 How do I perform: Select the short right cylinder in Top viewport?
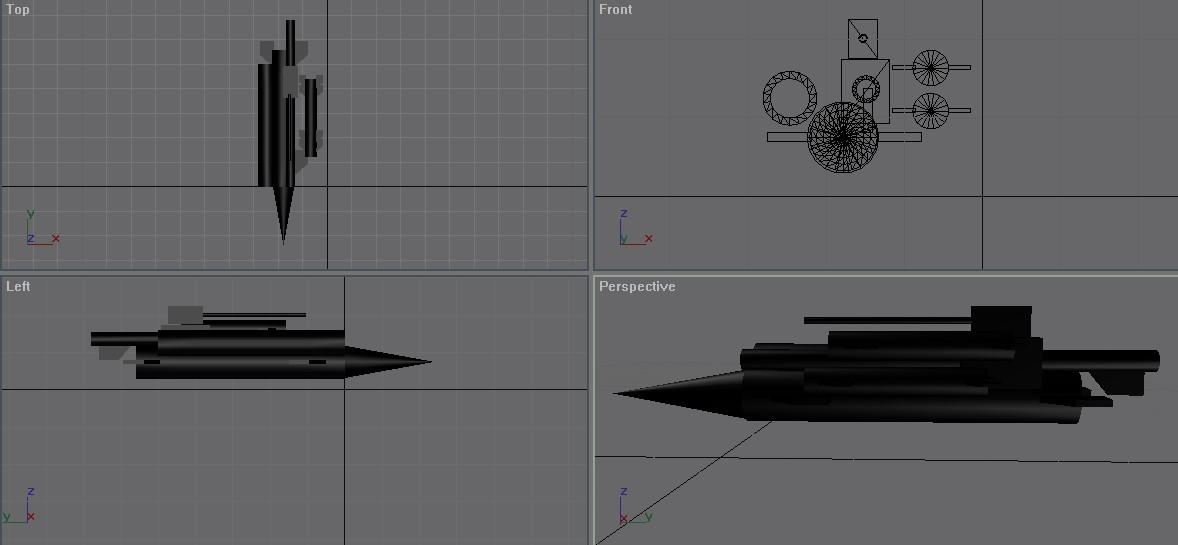coord(310,117)
